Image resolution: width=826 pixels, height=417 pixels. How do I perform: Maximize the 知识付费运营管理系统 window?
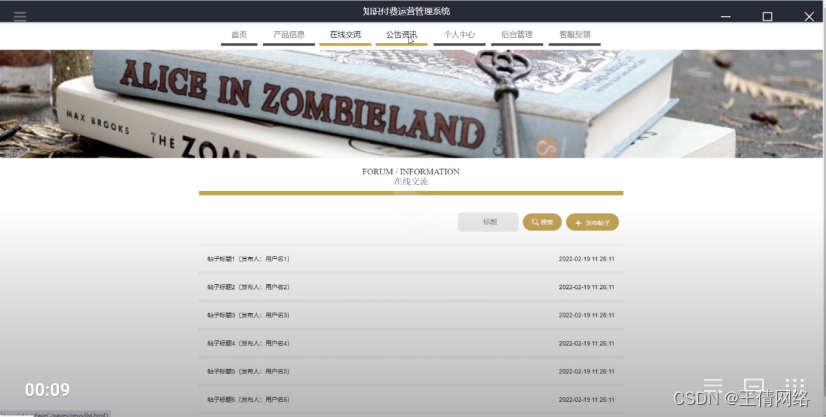768,16
